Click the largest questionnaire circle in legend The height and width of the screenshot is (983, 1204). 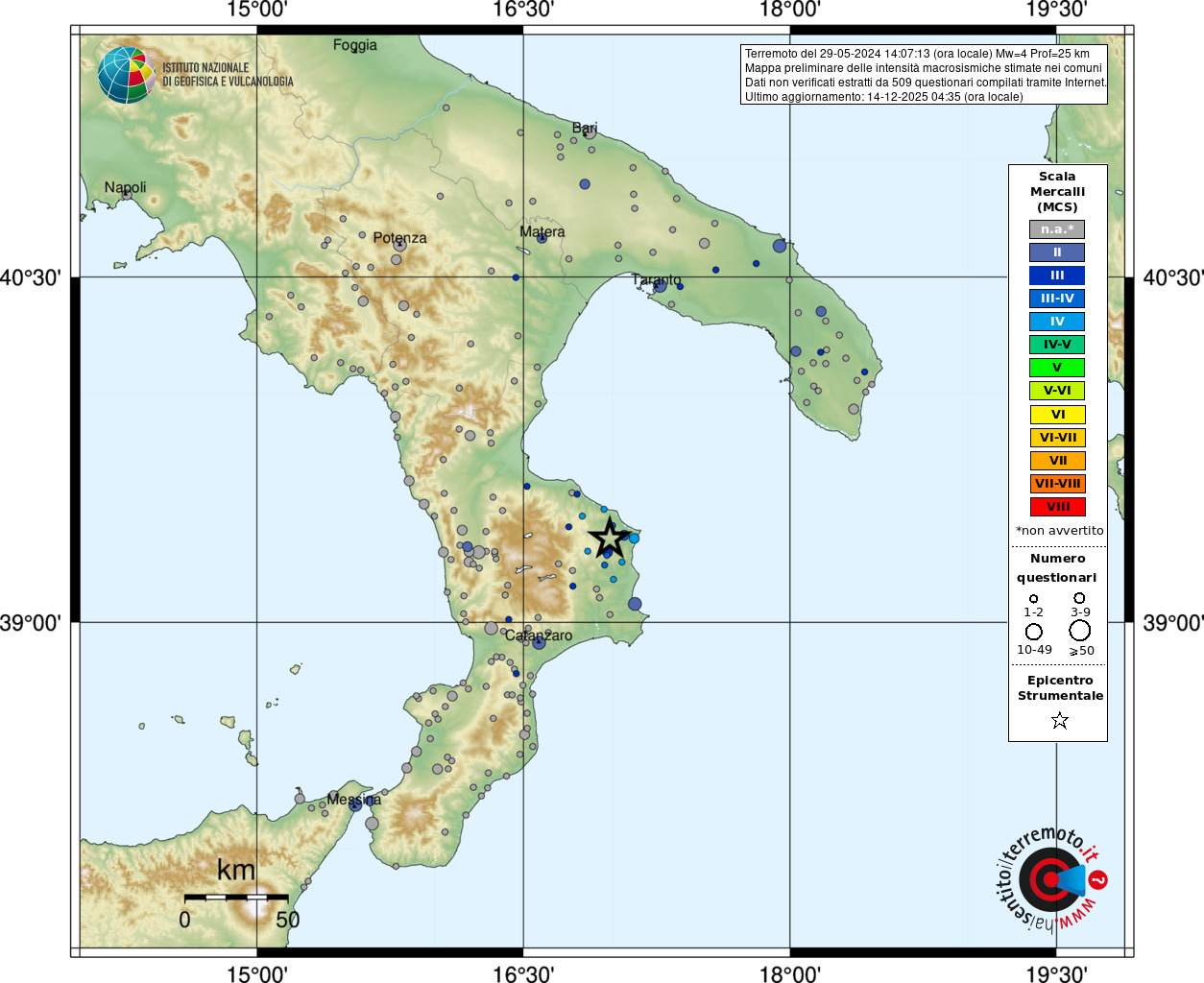tap(1080, 631)
